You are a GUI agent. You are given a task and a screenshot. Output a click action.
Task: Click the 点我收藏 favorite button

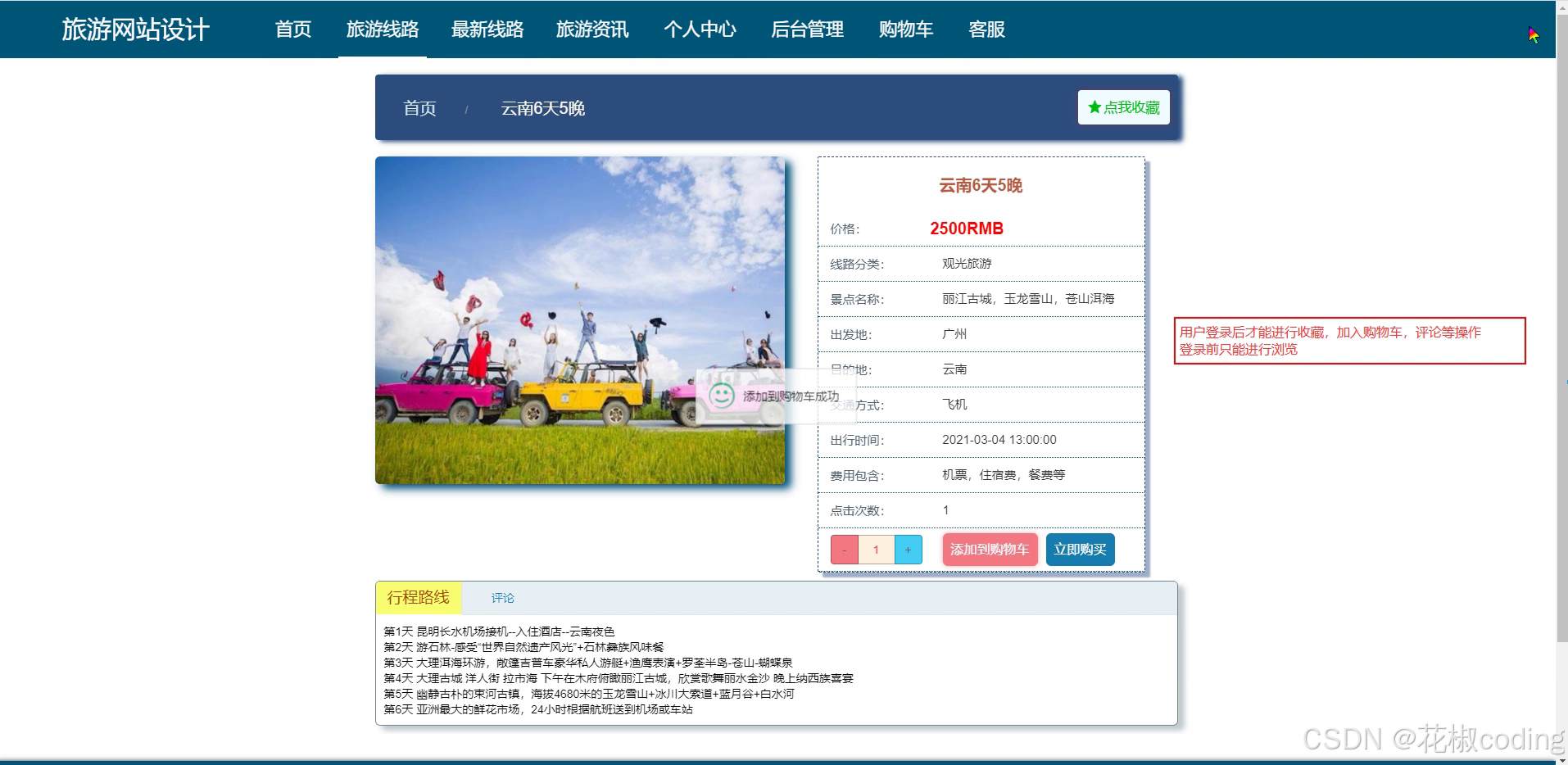click(1123, 106)
